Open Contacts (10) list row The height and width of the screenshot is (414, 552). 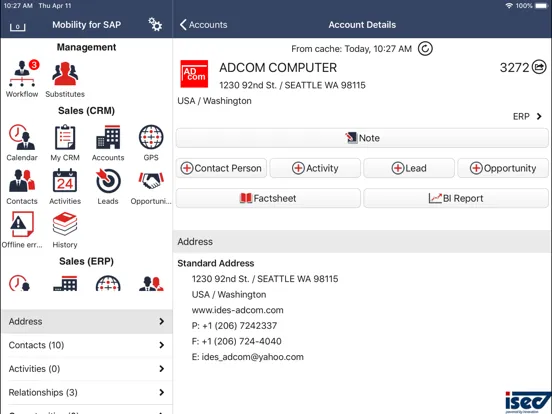[x=87, y=345]
